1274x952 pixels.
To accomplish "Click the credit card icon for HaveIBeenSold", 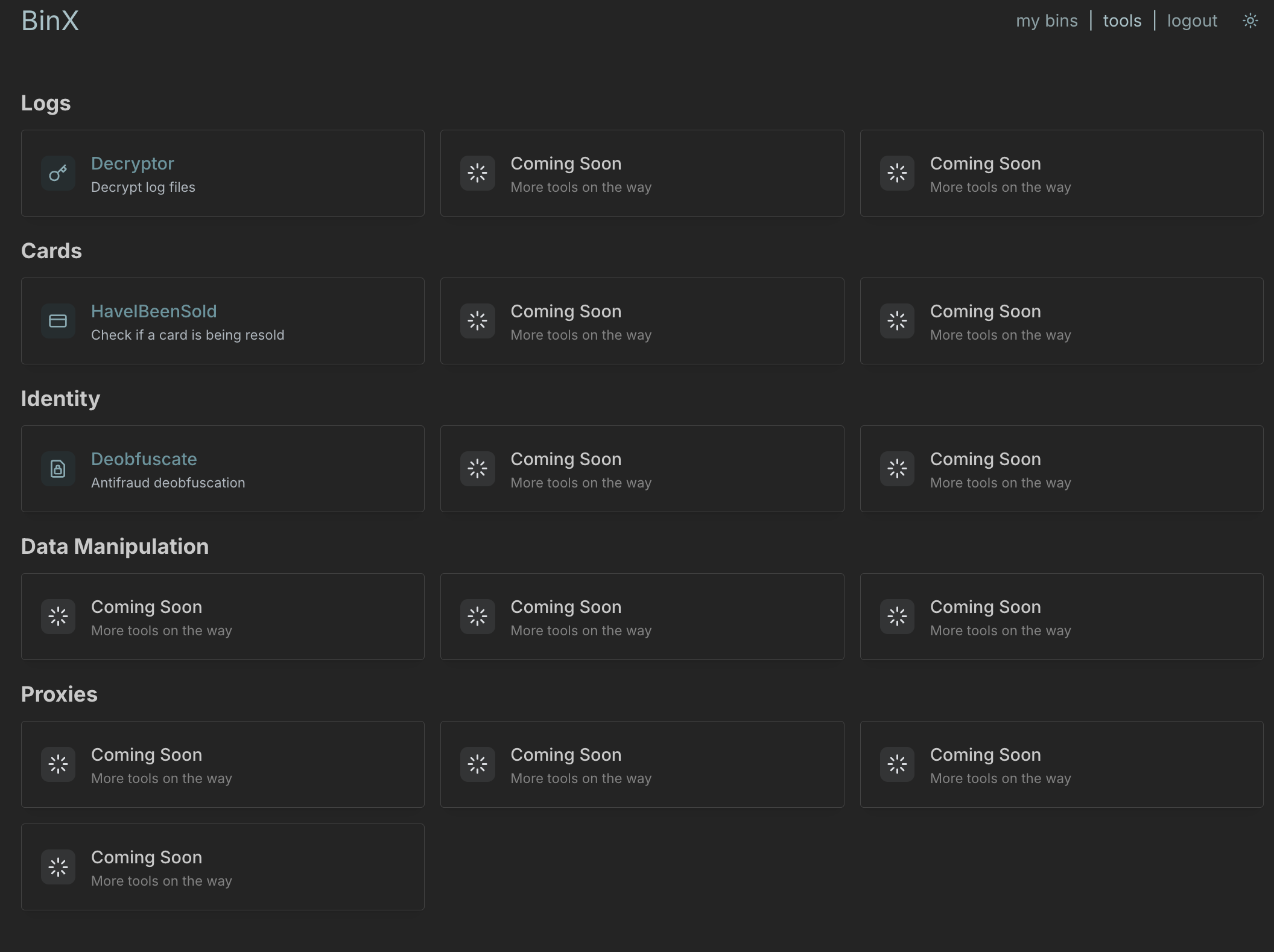I will click(x=58, y=321).
